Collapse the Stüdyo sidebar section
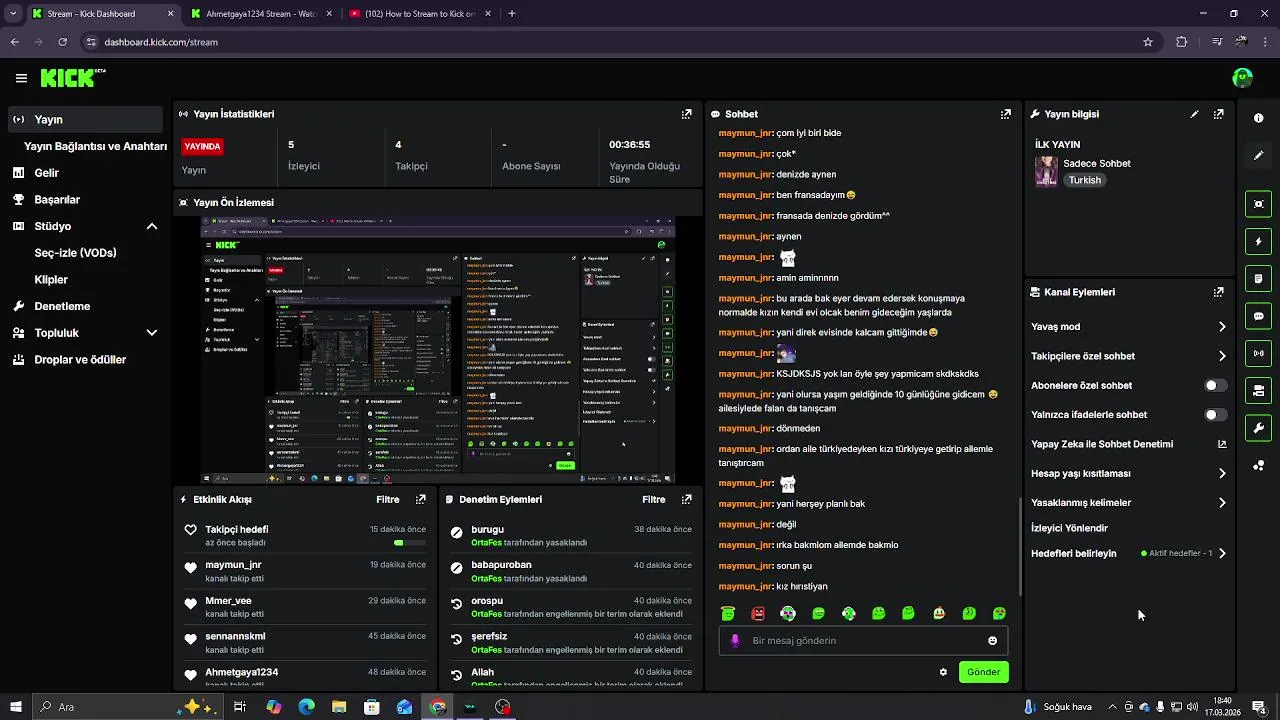 pos(152,226)
